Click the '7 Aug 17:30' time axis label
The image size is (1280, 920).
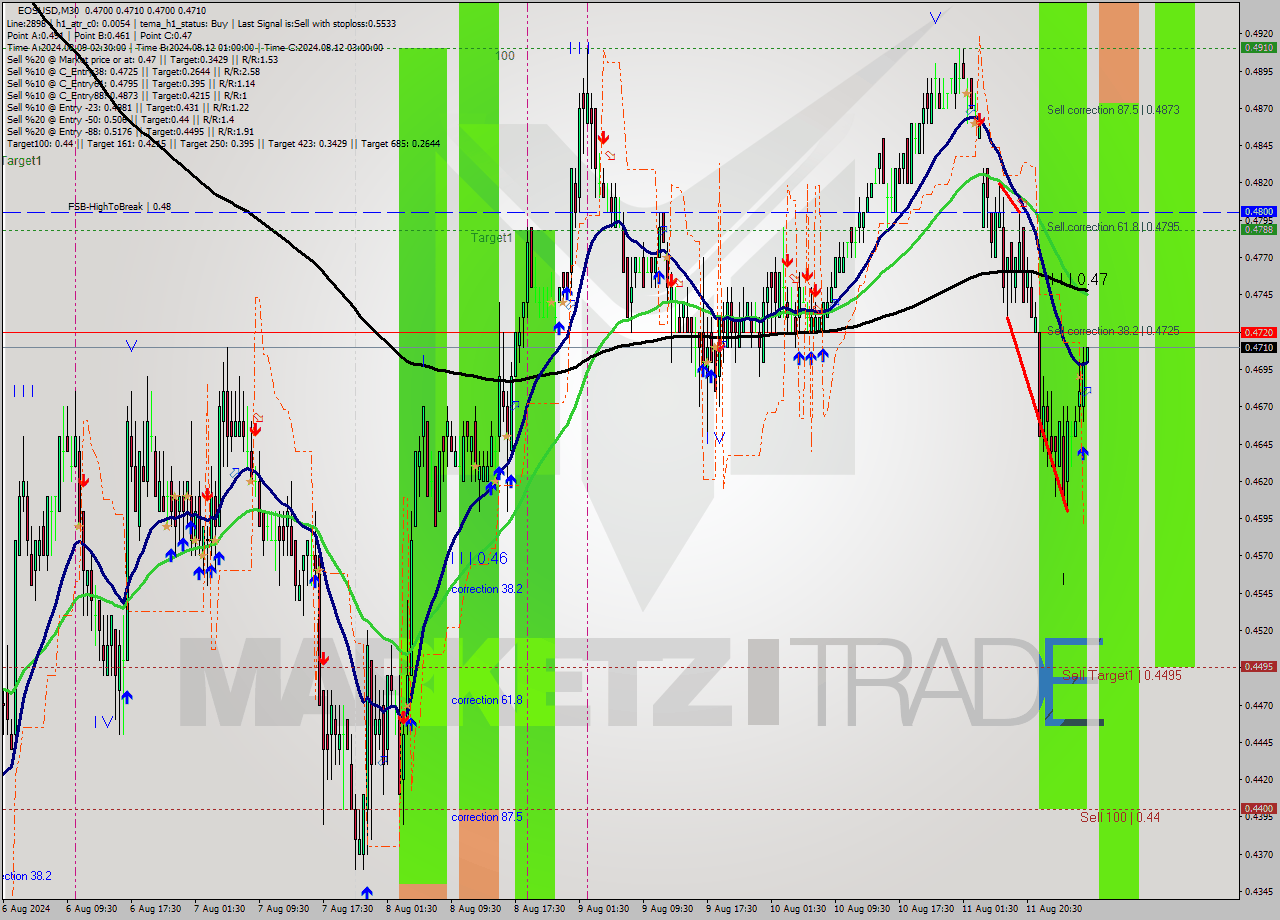pos(347,909)
